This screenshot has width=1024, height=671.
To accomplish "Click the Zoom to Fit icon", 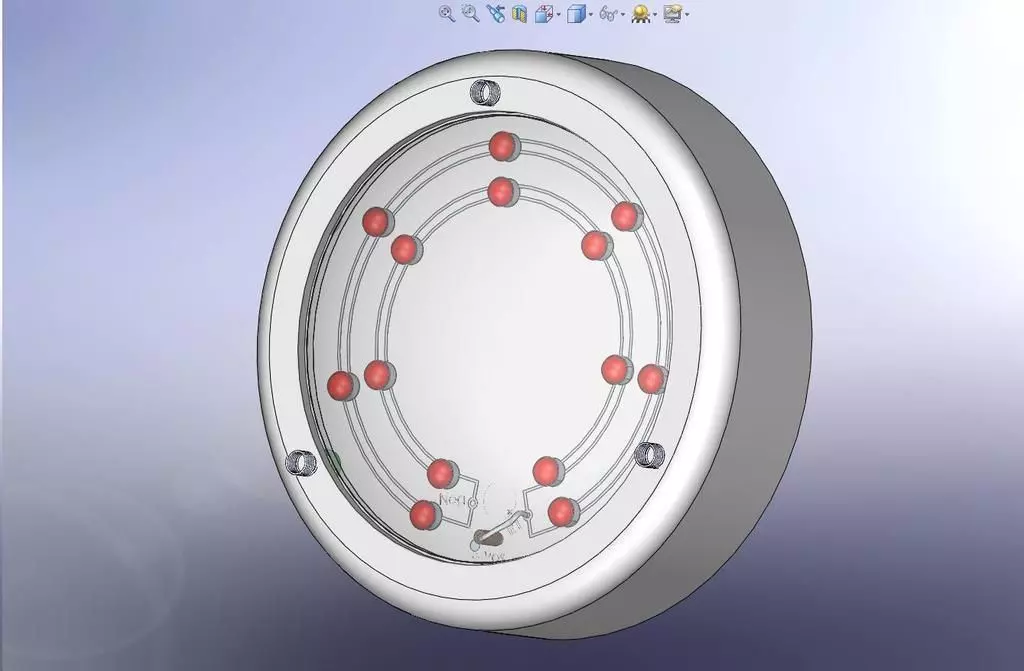I will point(447,14).
